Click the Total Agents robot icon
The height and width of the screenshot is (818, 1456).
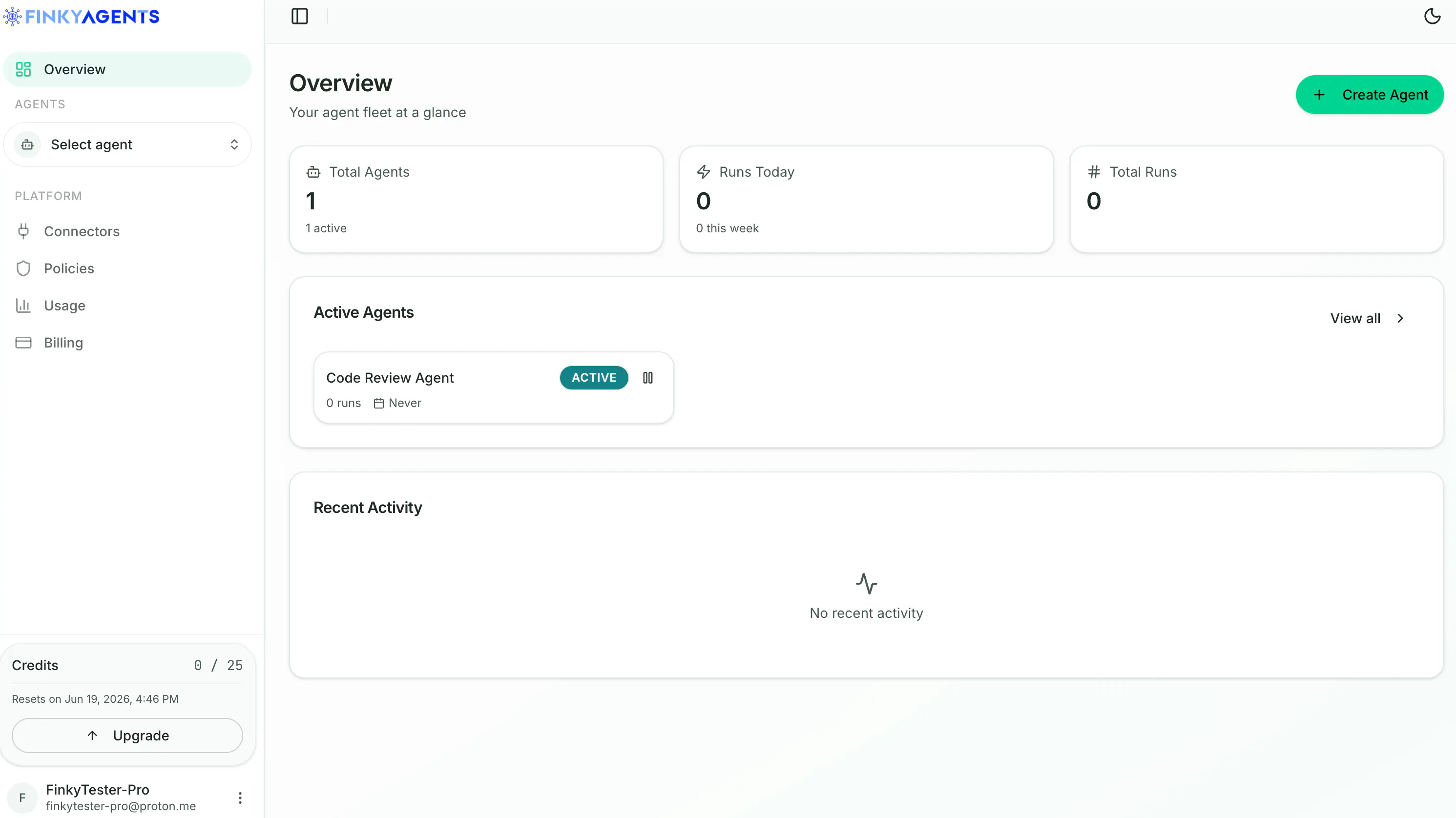pyautogui.click(x=313, y=172)
